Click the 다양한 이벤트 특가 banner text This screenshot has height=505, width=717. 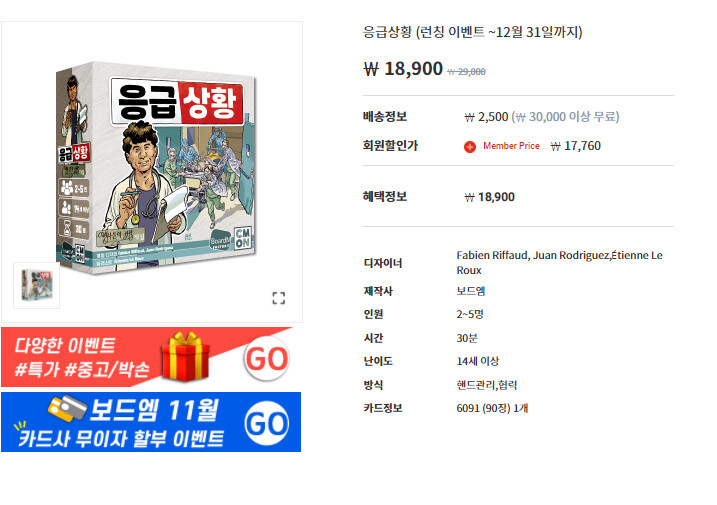[82, 357]
